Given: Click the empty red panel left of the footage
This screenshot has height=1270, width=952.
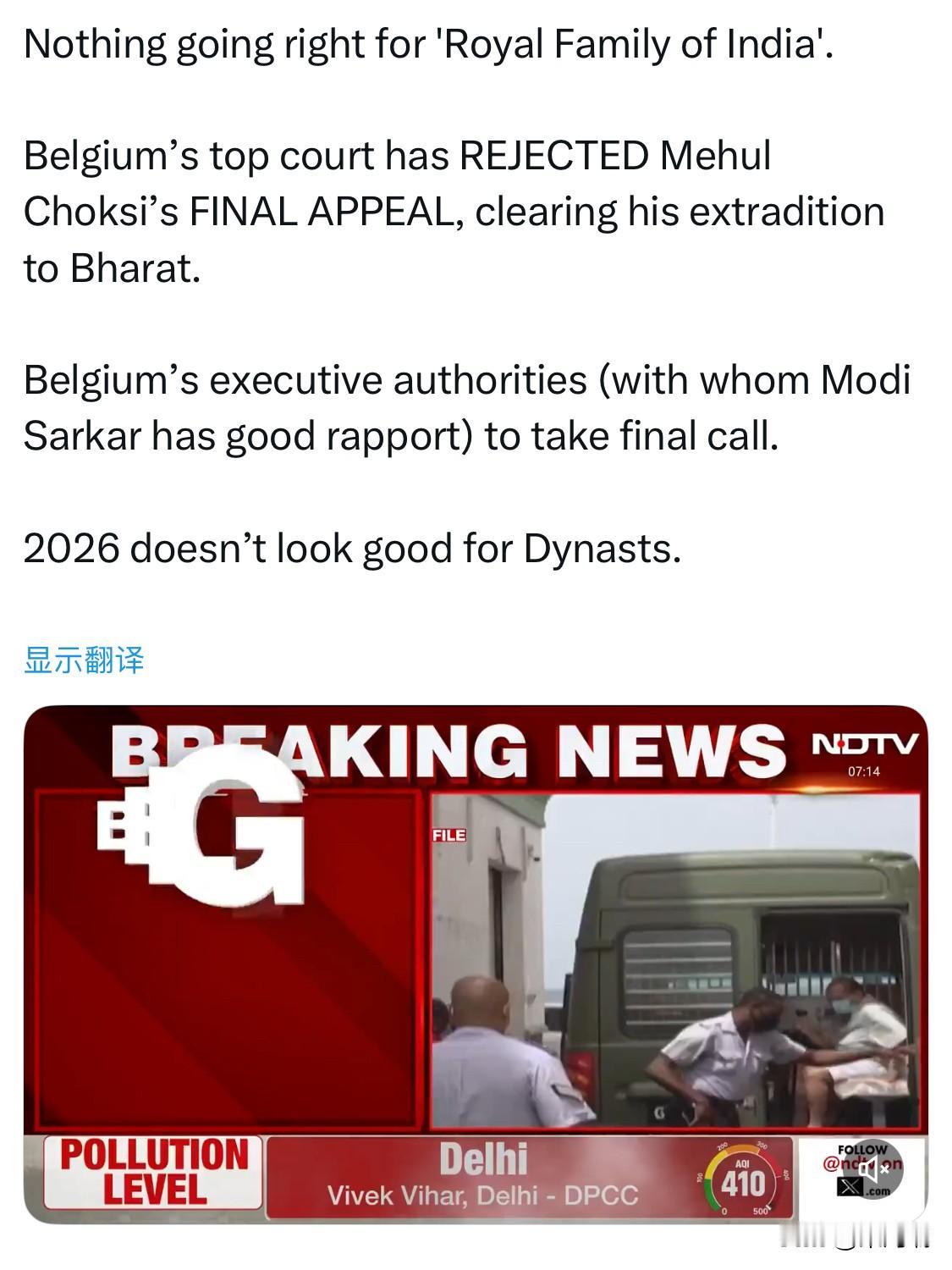Looking at the screenshot, I should 227,960.
